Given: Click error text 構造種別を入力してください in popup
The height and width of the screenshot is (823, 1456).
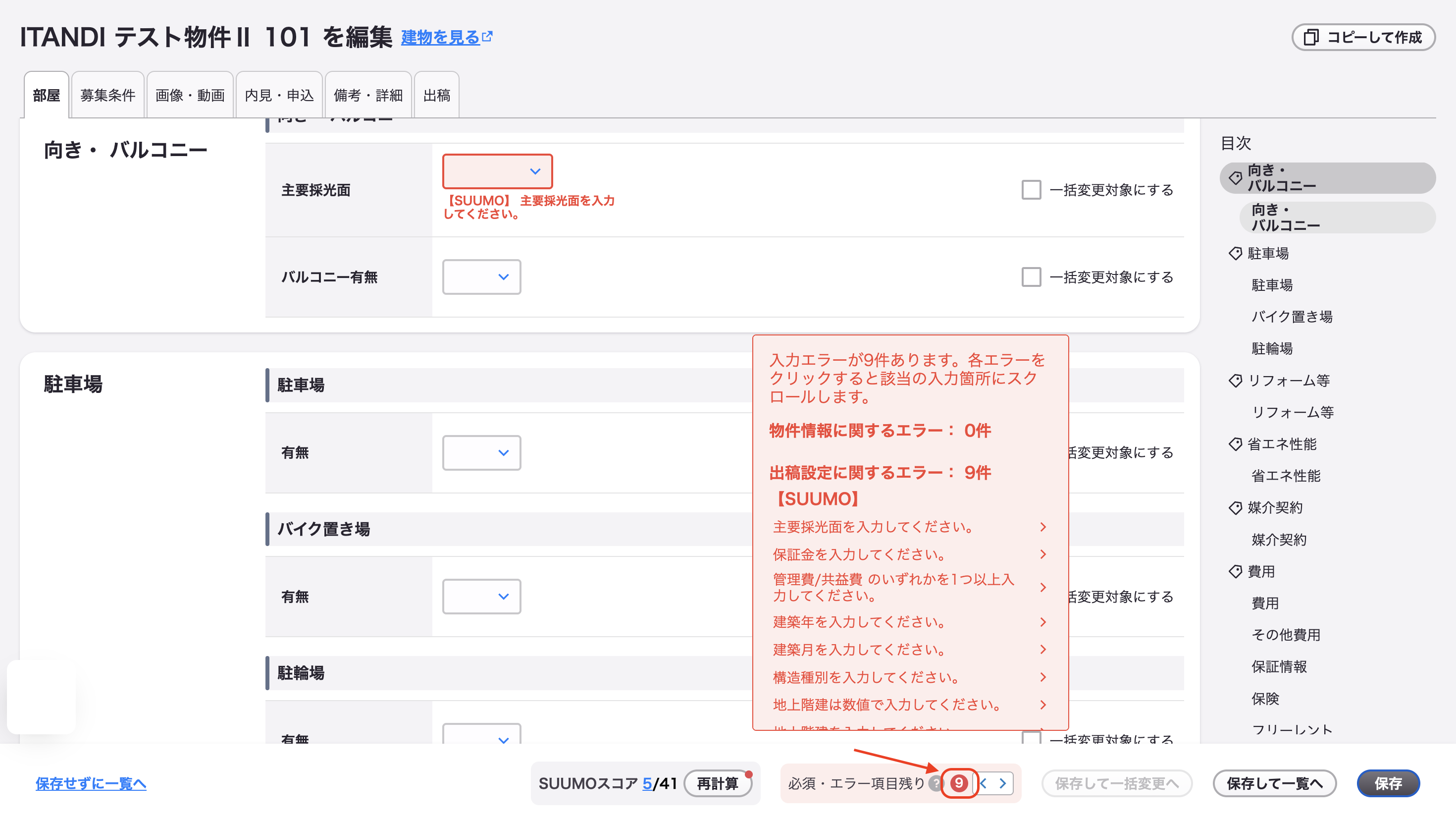Looking at the screenshot, I should point(867,677).
